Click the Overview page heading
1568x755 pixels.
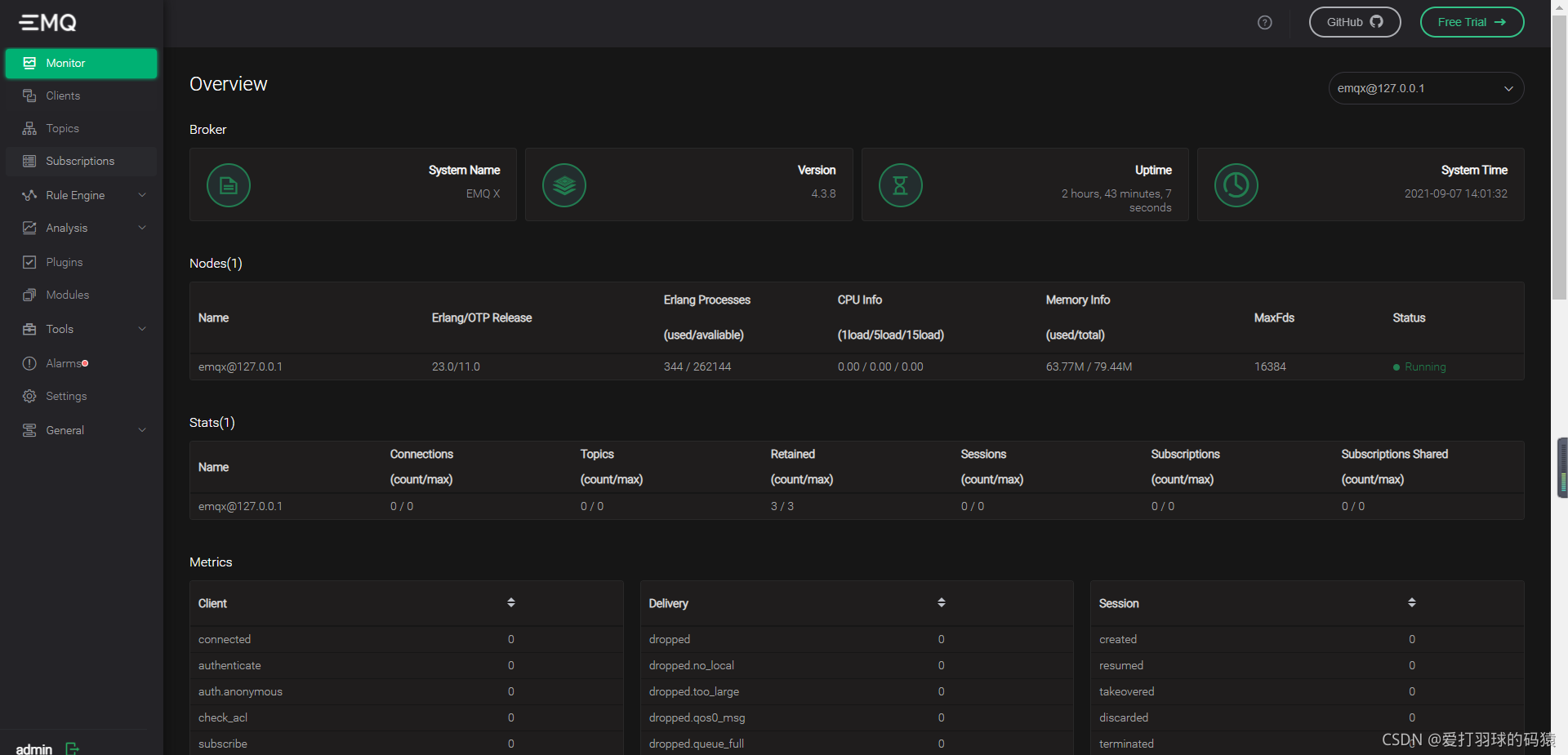[228, 84]
